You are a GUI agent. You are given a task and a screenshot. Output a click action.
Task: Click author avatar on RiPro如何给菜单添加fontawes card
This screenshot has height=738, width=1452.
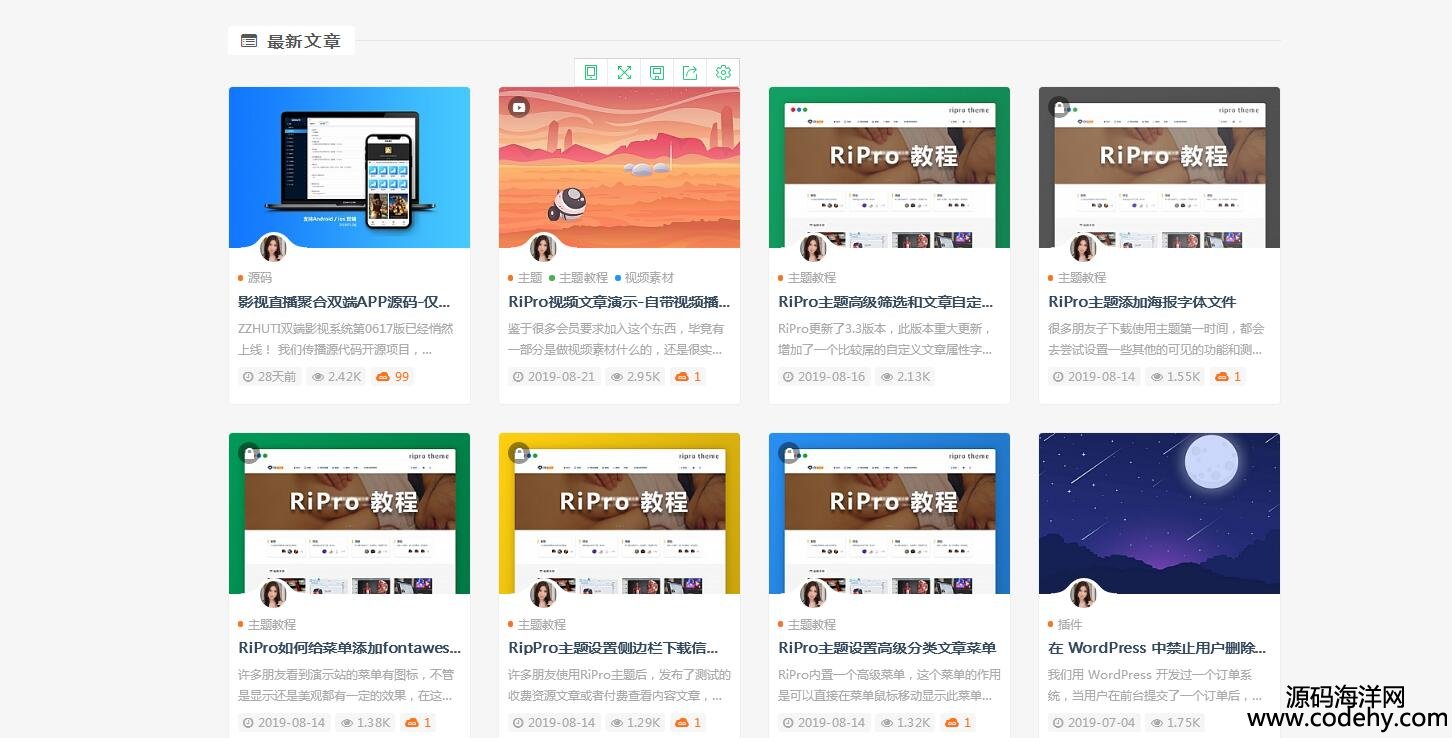(x=273, y=594)
